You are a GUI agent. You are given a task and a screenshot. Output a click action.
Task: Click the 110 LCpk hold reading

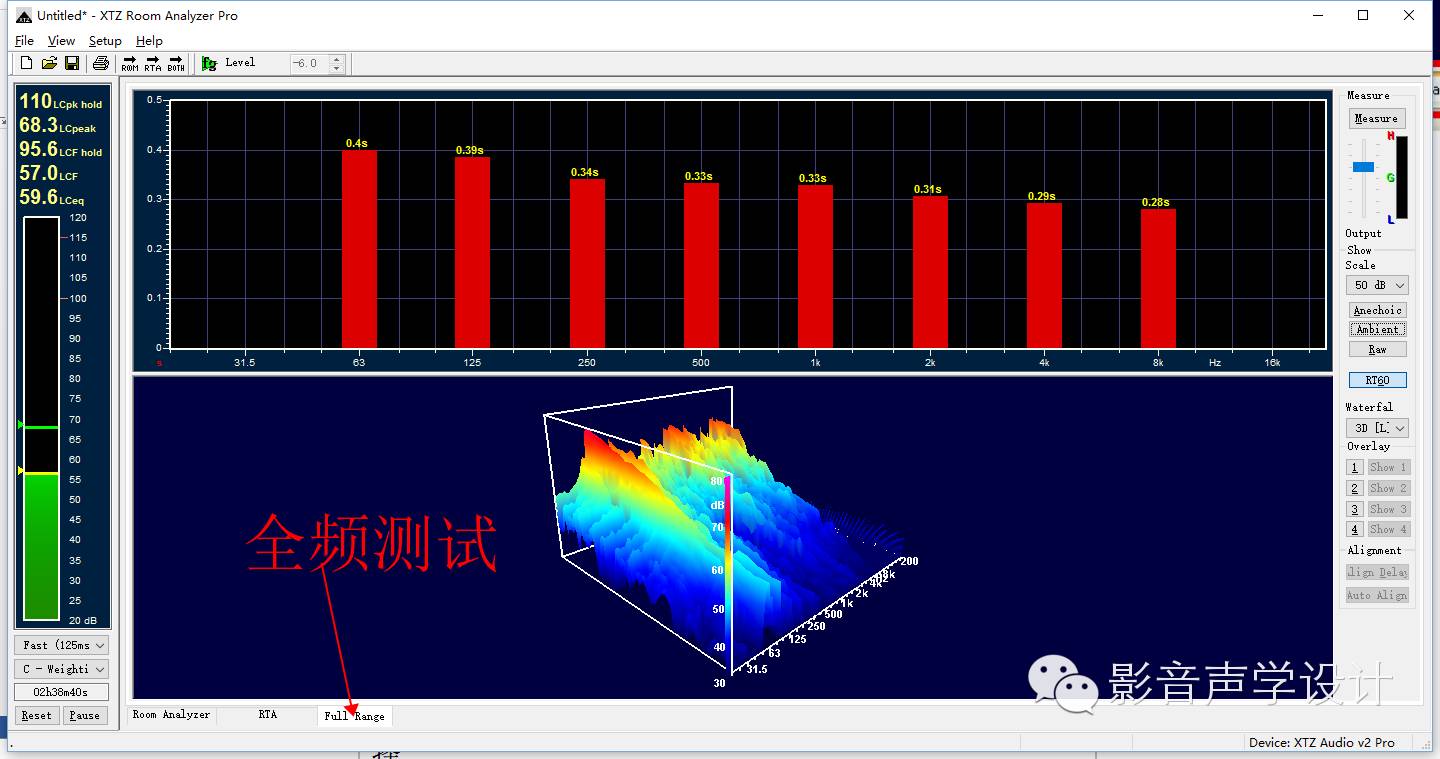coord(61,102)
